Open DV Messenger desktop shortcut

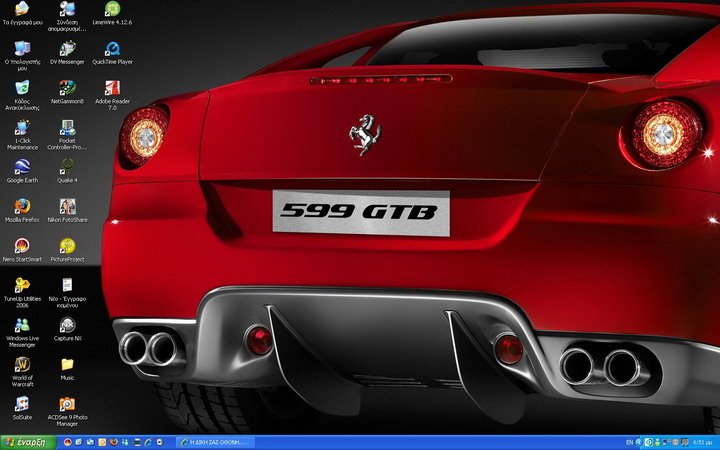(67, 52)
